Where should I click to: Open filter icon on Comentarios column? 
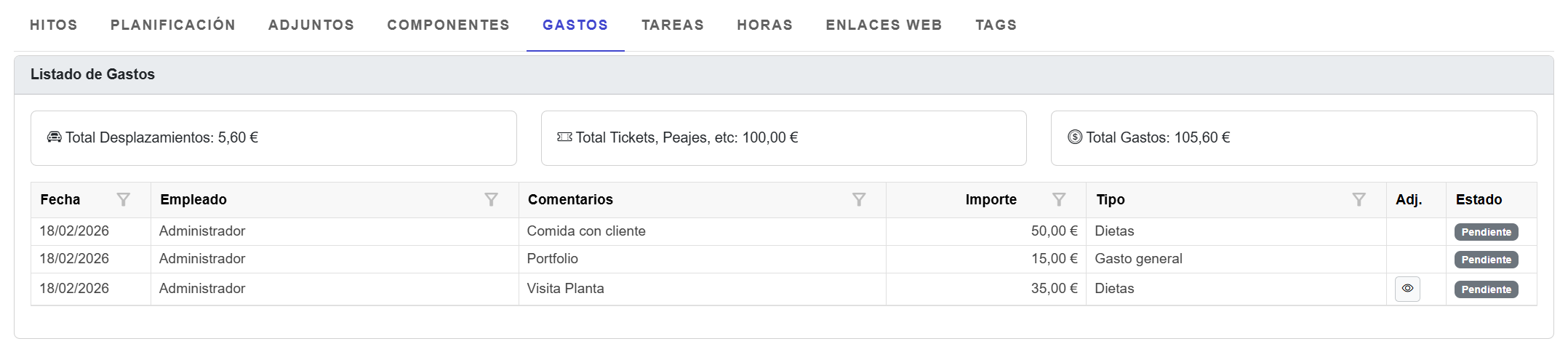859,199
